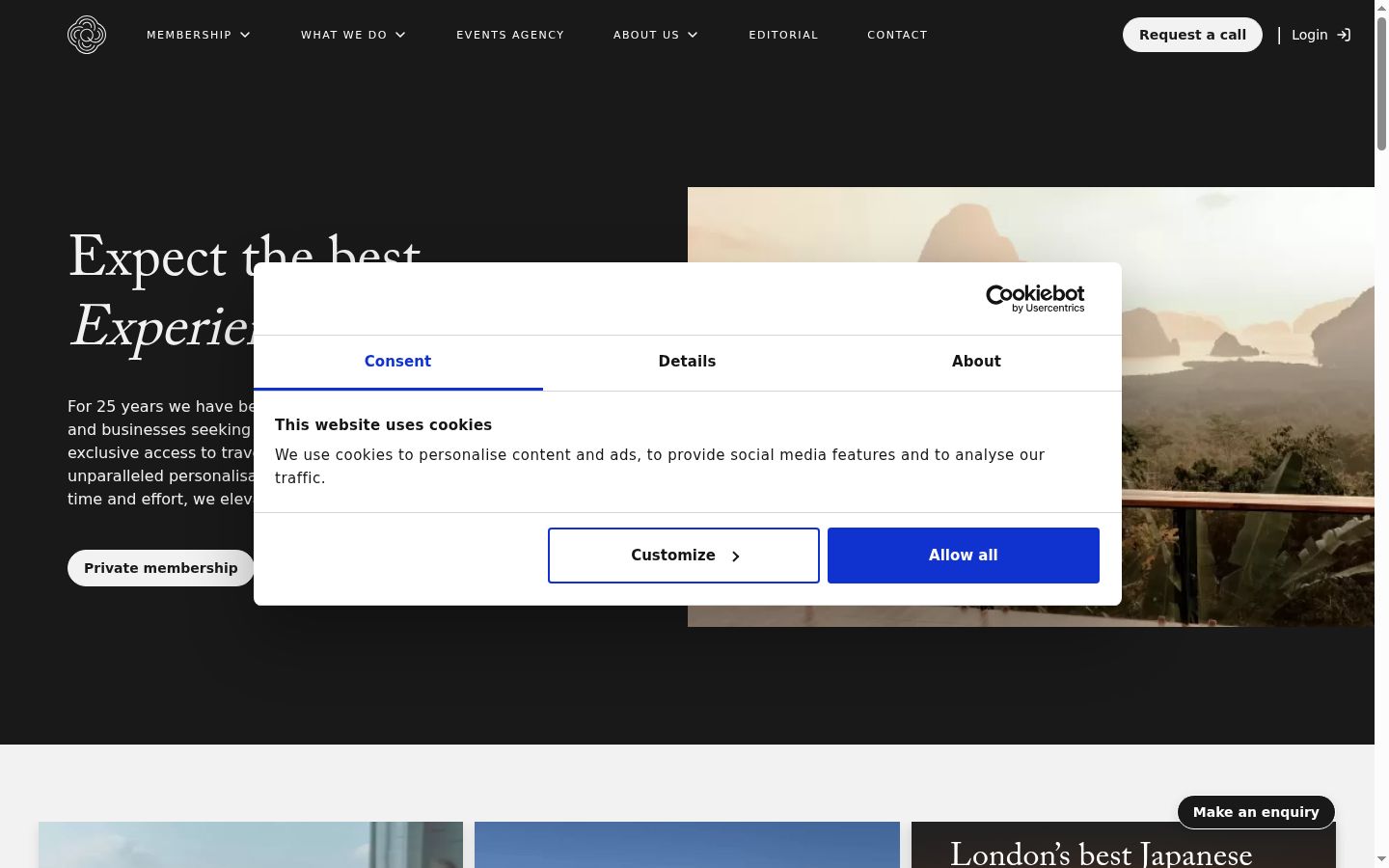This screenshot has height=868, width=1389.
Task: Click the Login arrow icon
Action: pyautogui.click(x=1344, y=35)
